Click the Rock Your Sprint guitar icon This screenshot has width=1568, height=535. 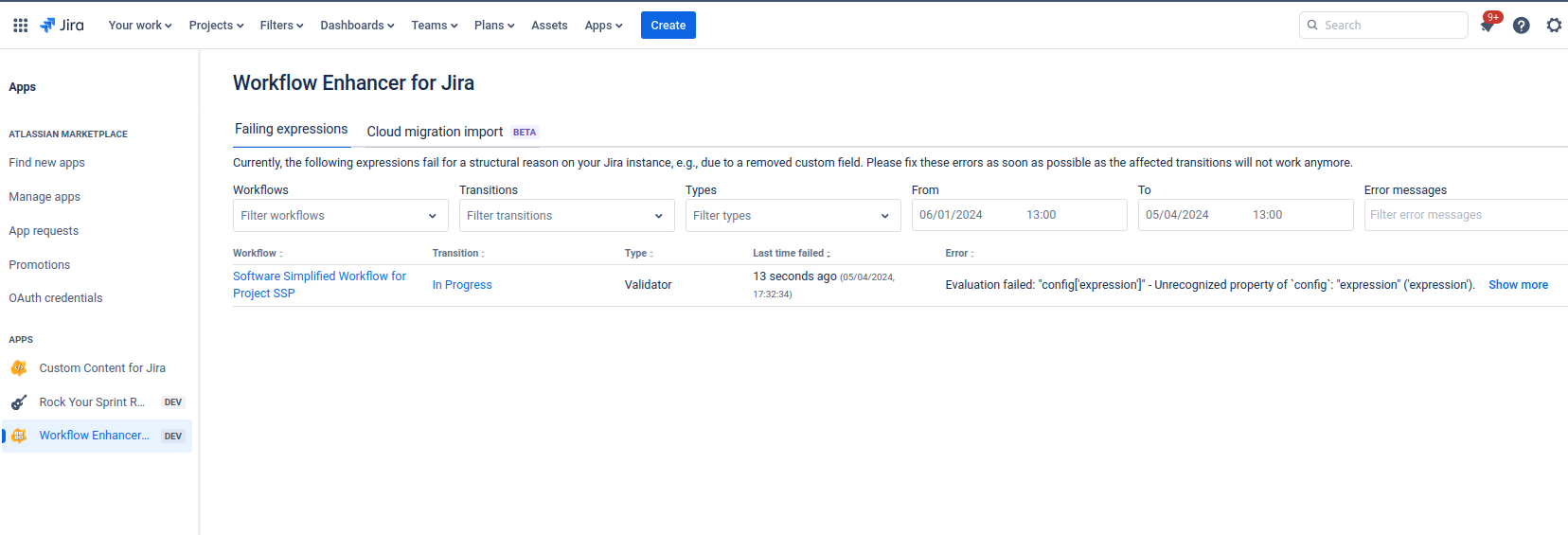[x=19, y=402]
